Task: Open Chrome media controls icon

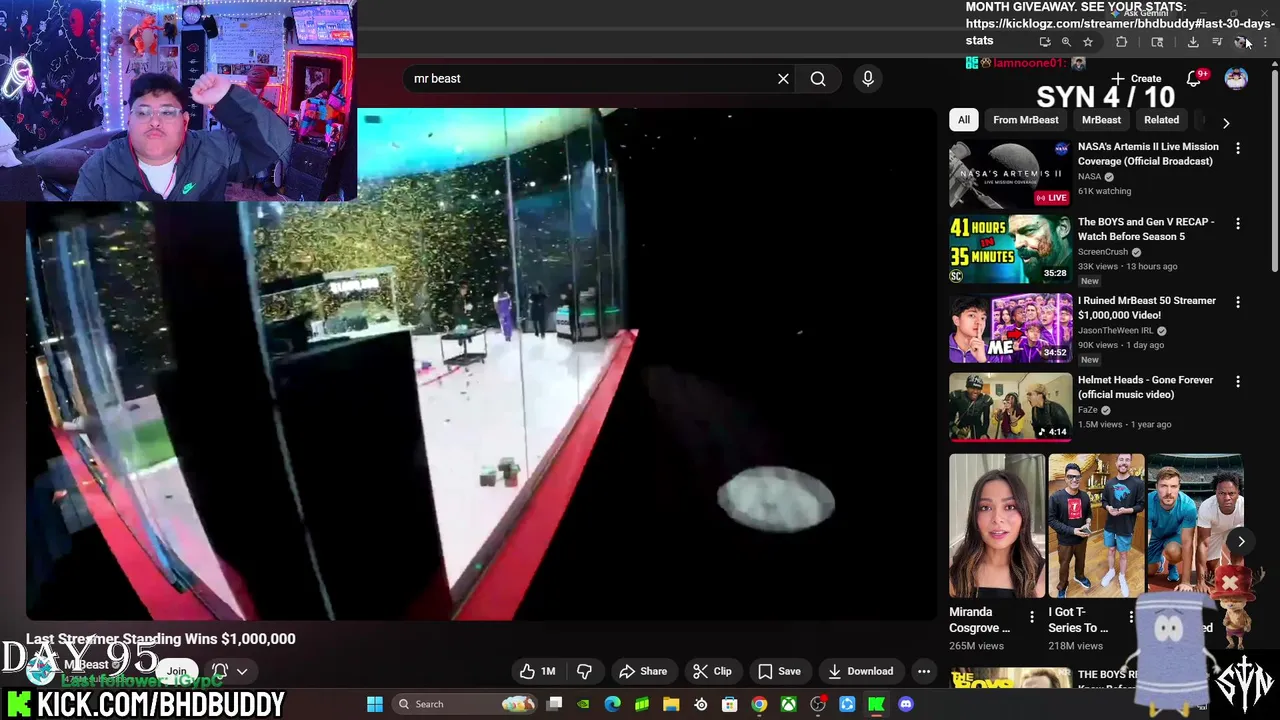Action: point(1217,42)
